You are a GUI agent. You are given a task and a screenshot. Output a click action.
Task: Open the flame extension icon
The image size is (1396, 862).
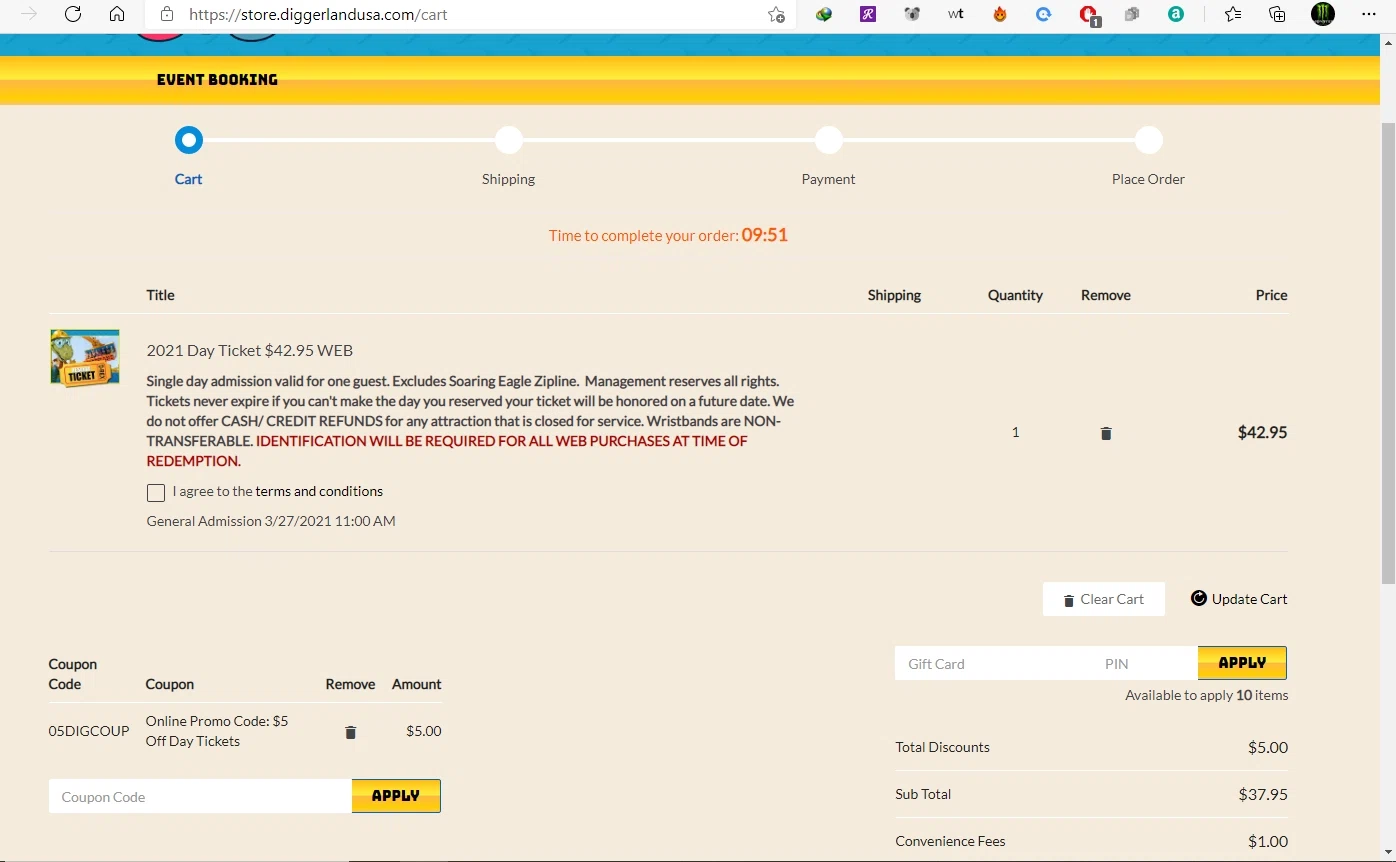[1000, 15]
